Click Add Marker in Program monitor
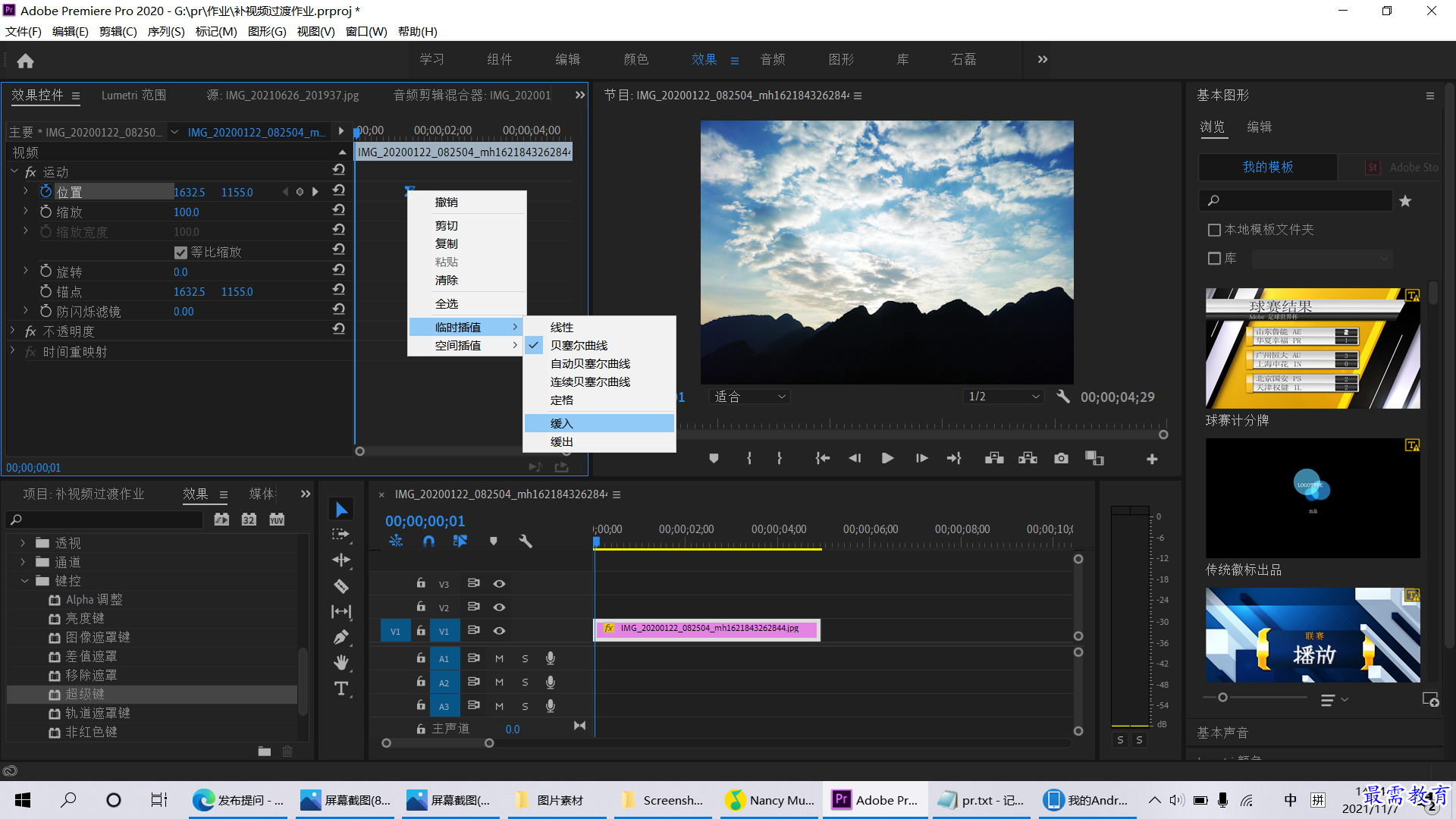Viewport: 1456px width, 819px height. 714,458
